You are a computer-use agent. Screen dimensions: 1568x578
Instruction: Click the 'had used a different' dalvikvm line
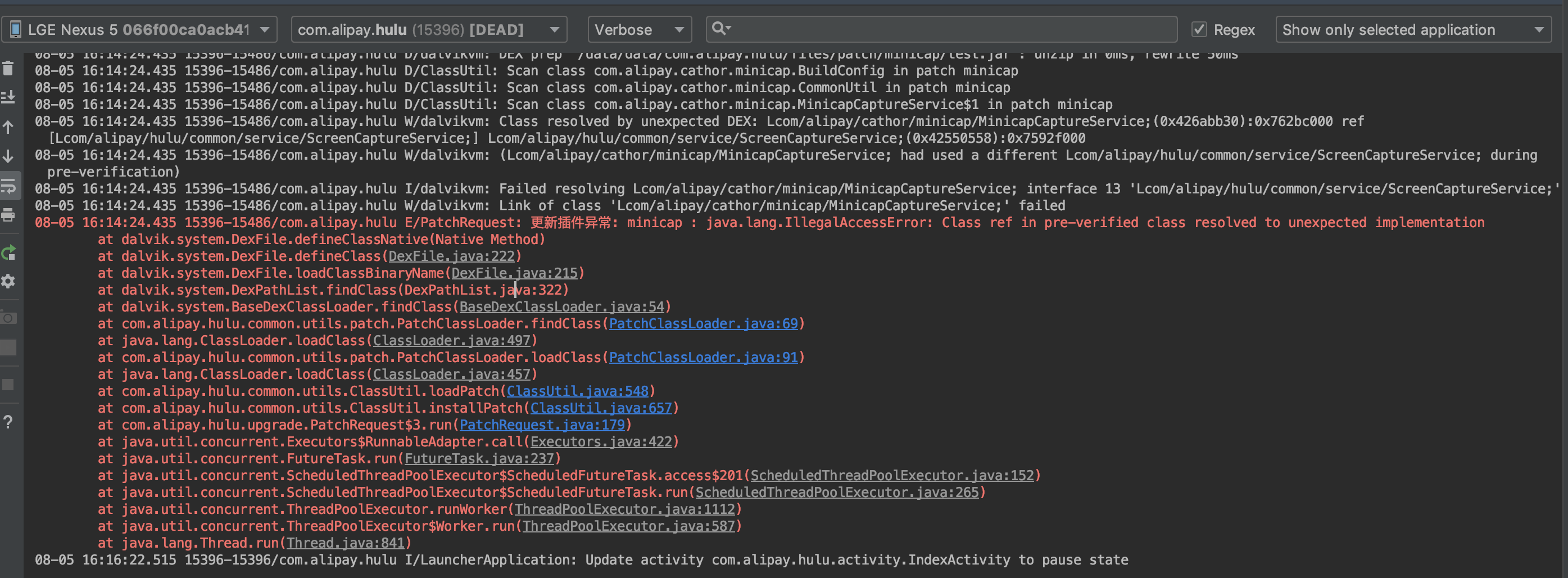coord(786,163)
